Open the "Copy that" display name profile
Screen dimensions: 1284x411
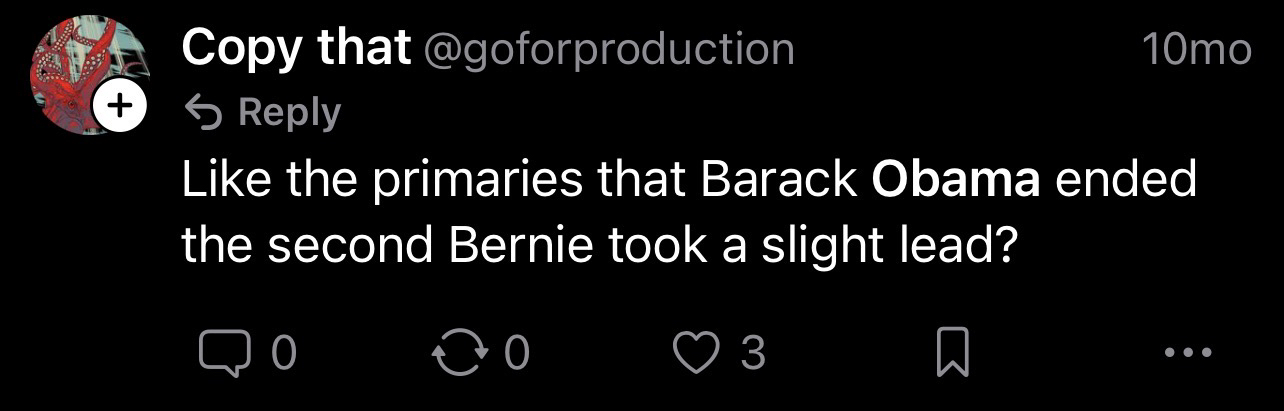tap(296, 47)
